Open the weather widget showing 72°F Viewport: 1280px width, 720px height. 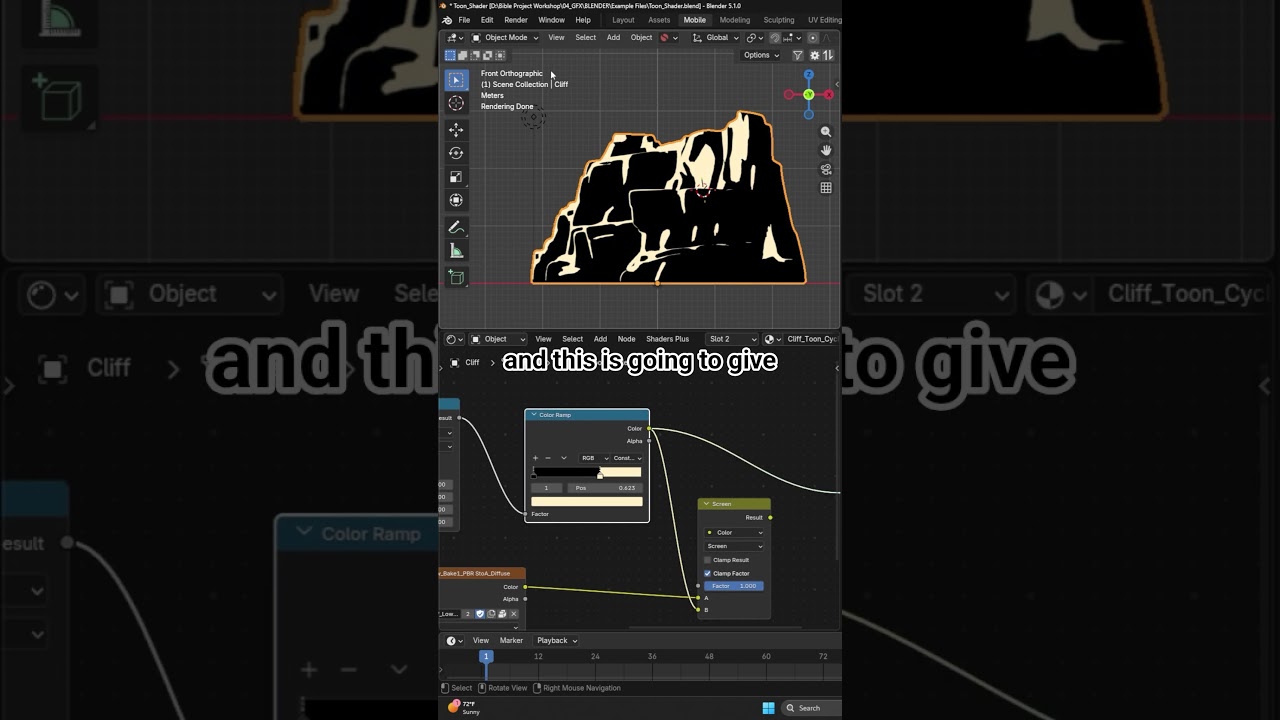(x=465, y=707)
